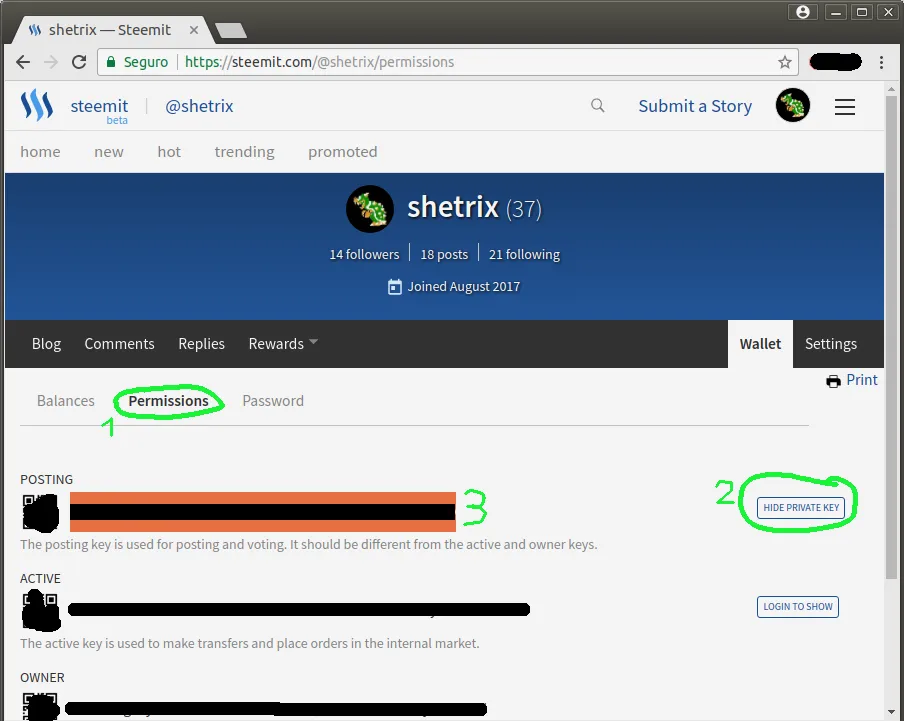View the 18 posts link

pyautogui.click(x=444, y=254)
